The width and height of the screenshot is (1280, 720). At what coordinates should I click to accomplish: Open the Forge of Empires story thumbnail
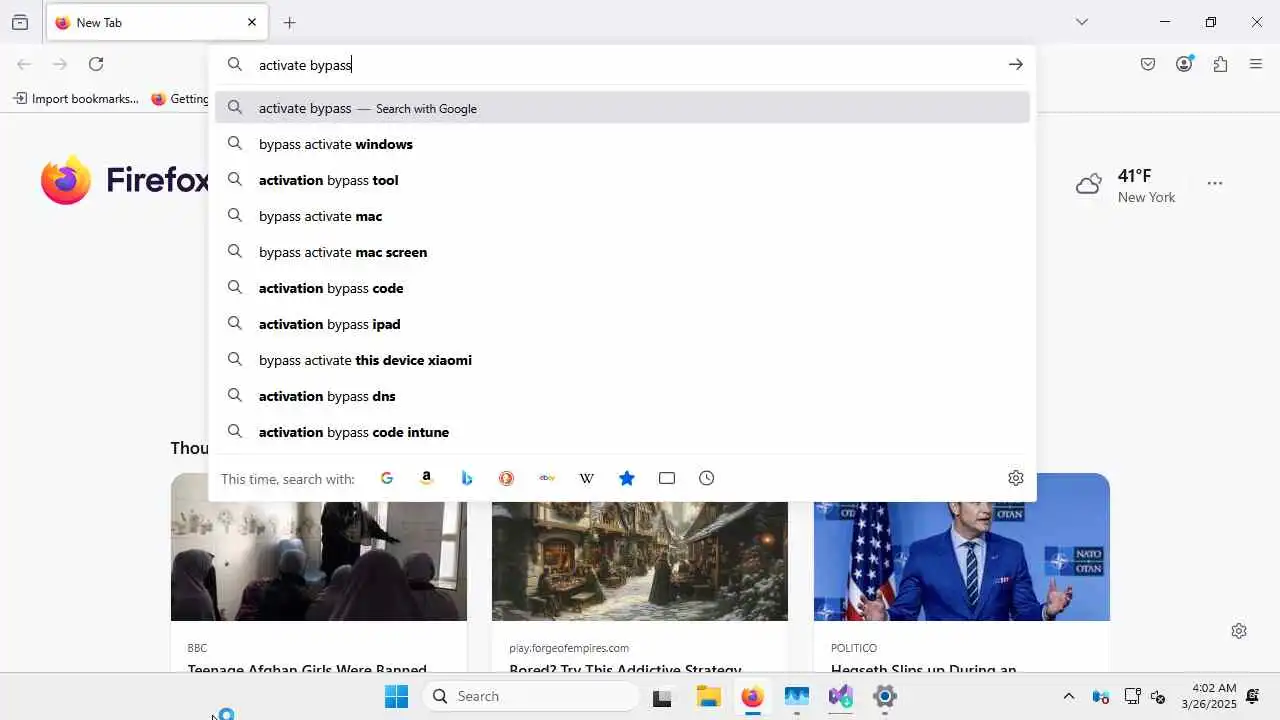point(640,560)
